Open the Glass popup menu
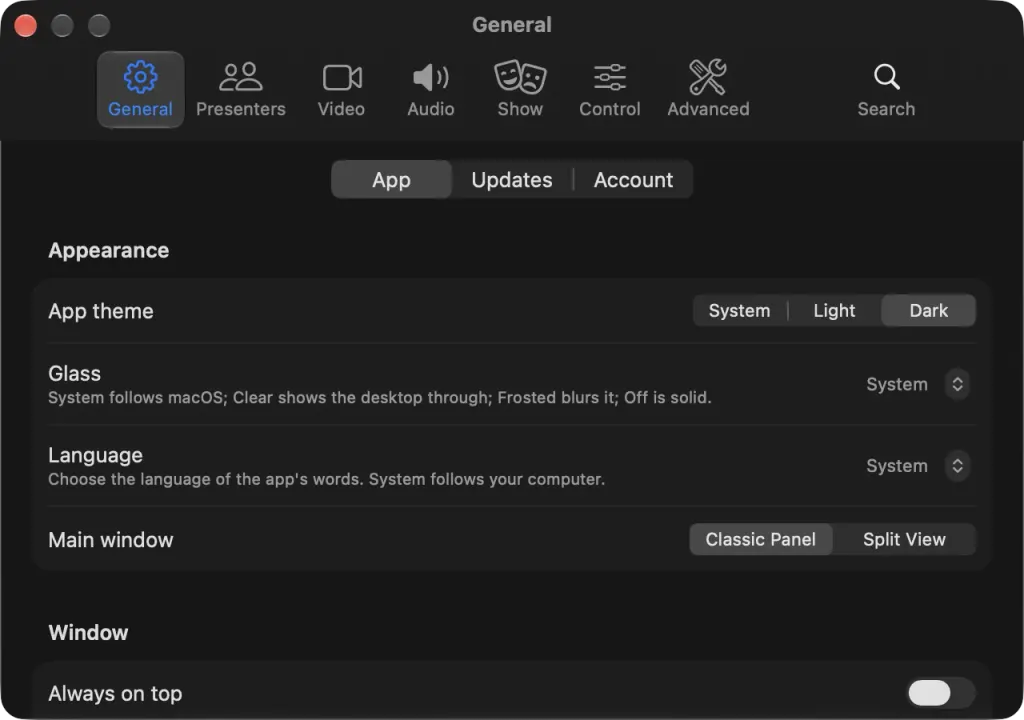This screenshot has height=720, width=1024. coord(918,384)
